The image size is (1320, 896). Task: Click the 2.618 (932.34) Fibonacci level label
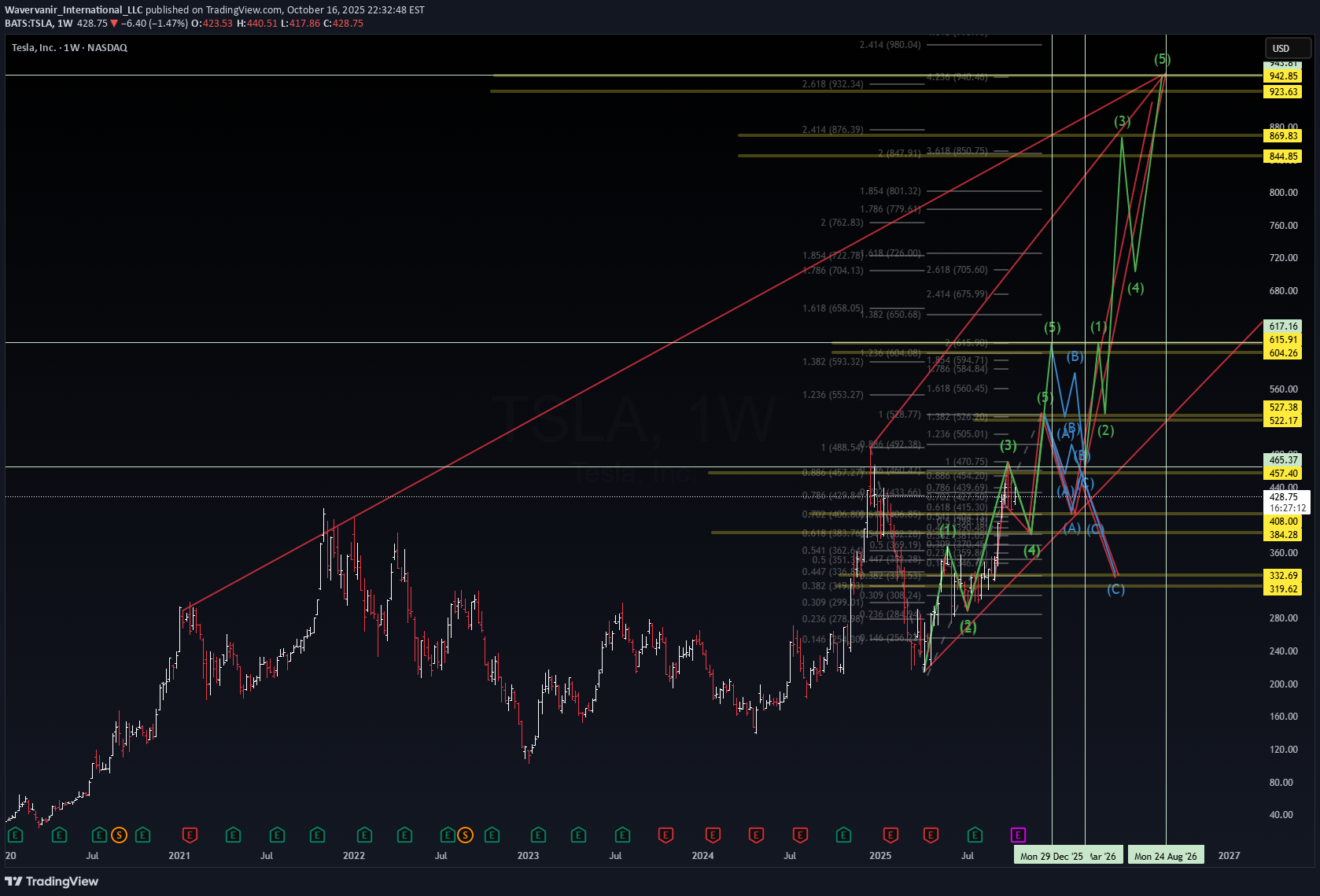click(x=832, y=84)
